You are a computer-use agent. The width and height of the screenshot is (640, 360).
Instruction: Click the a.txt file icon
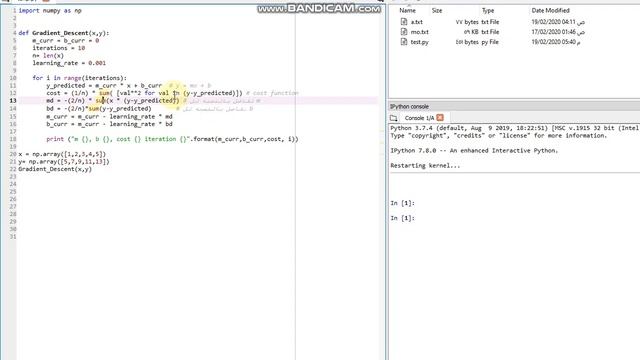pos(404,22)
